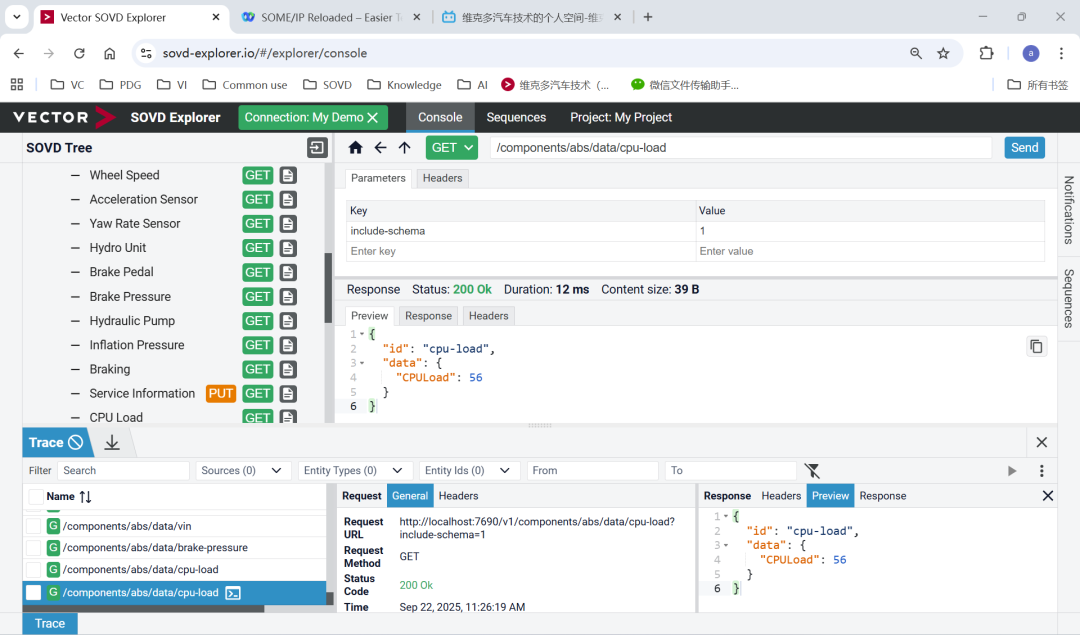Open Brake Pedal documentation icon

click(x=288, y=272)
